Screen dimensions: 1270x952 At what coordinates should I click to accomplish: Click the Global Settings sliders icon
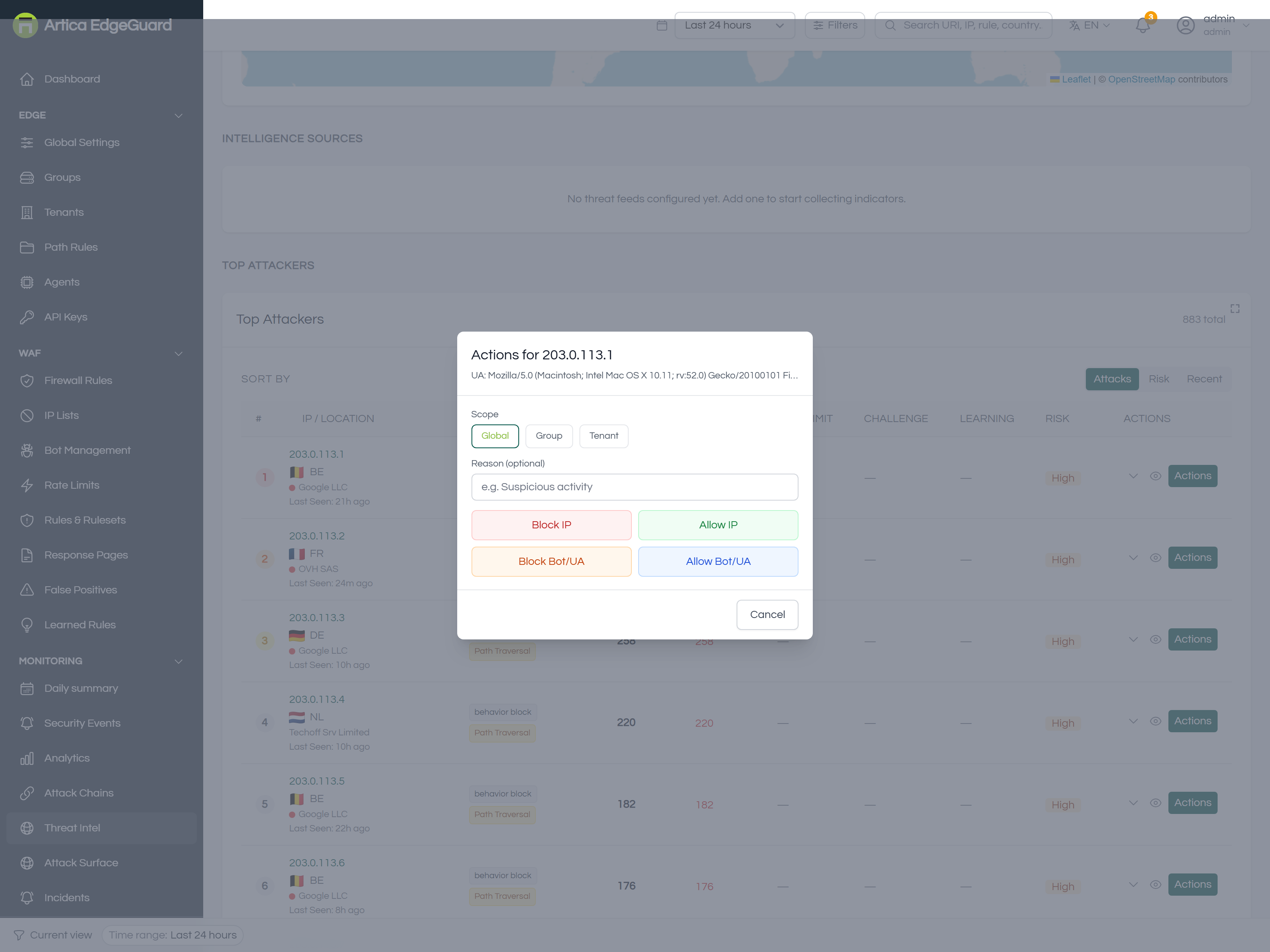coord(27,143)
